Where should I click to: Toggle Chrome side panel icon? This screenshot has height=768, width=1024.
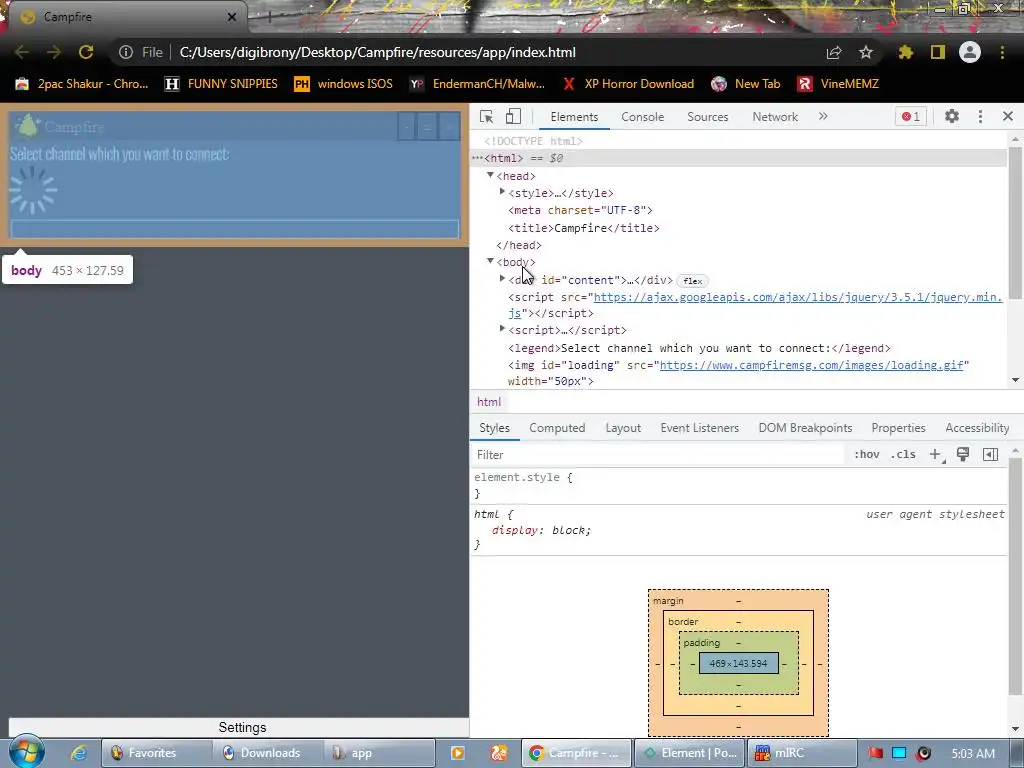[x=938, y=52]
